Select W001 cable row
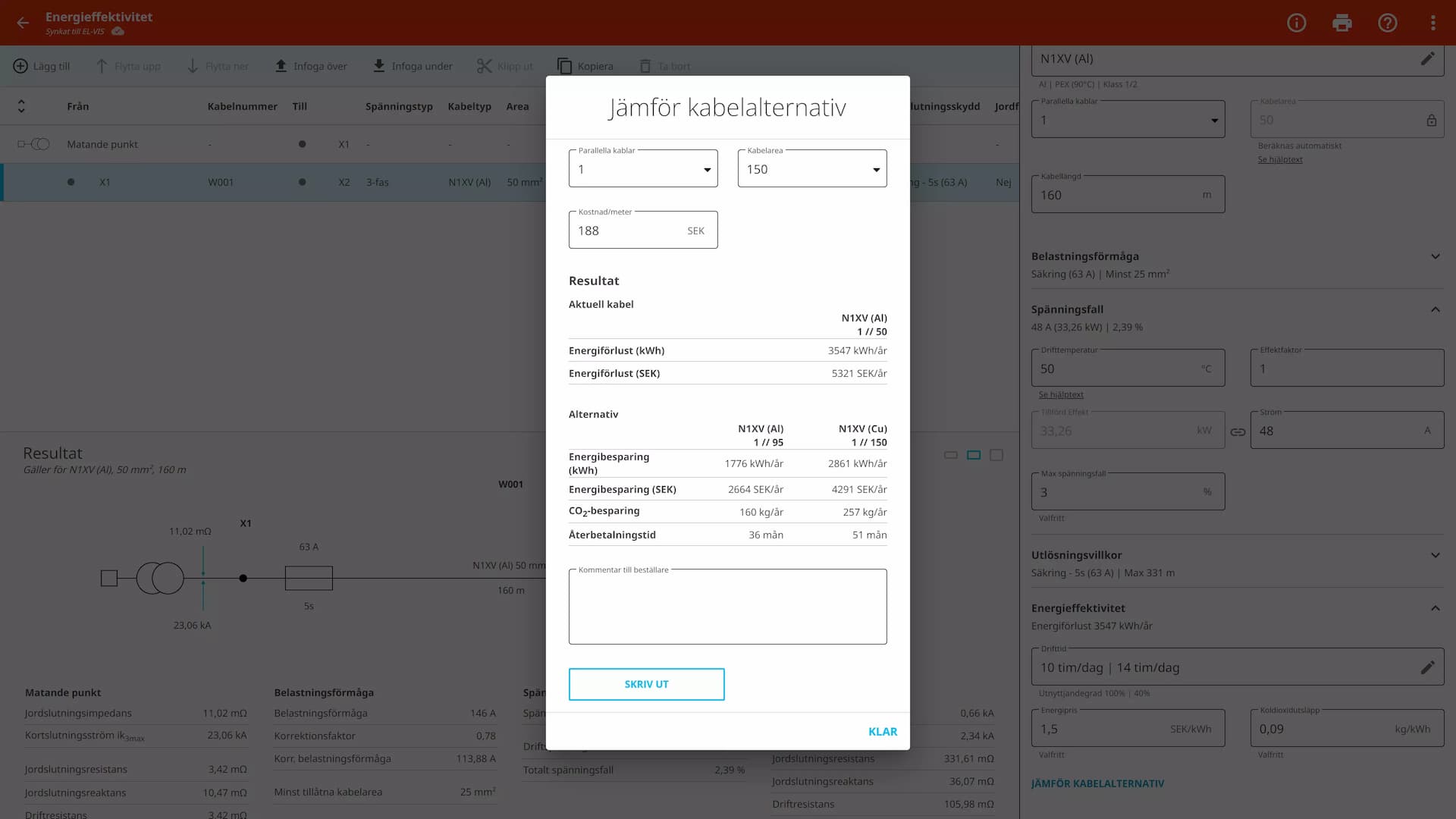Viewport: 1456px width, 819px height. point(510,182)
